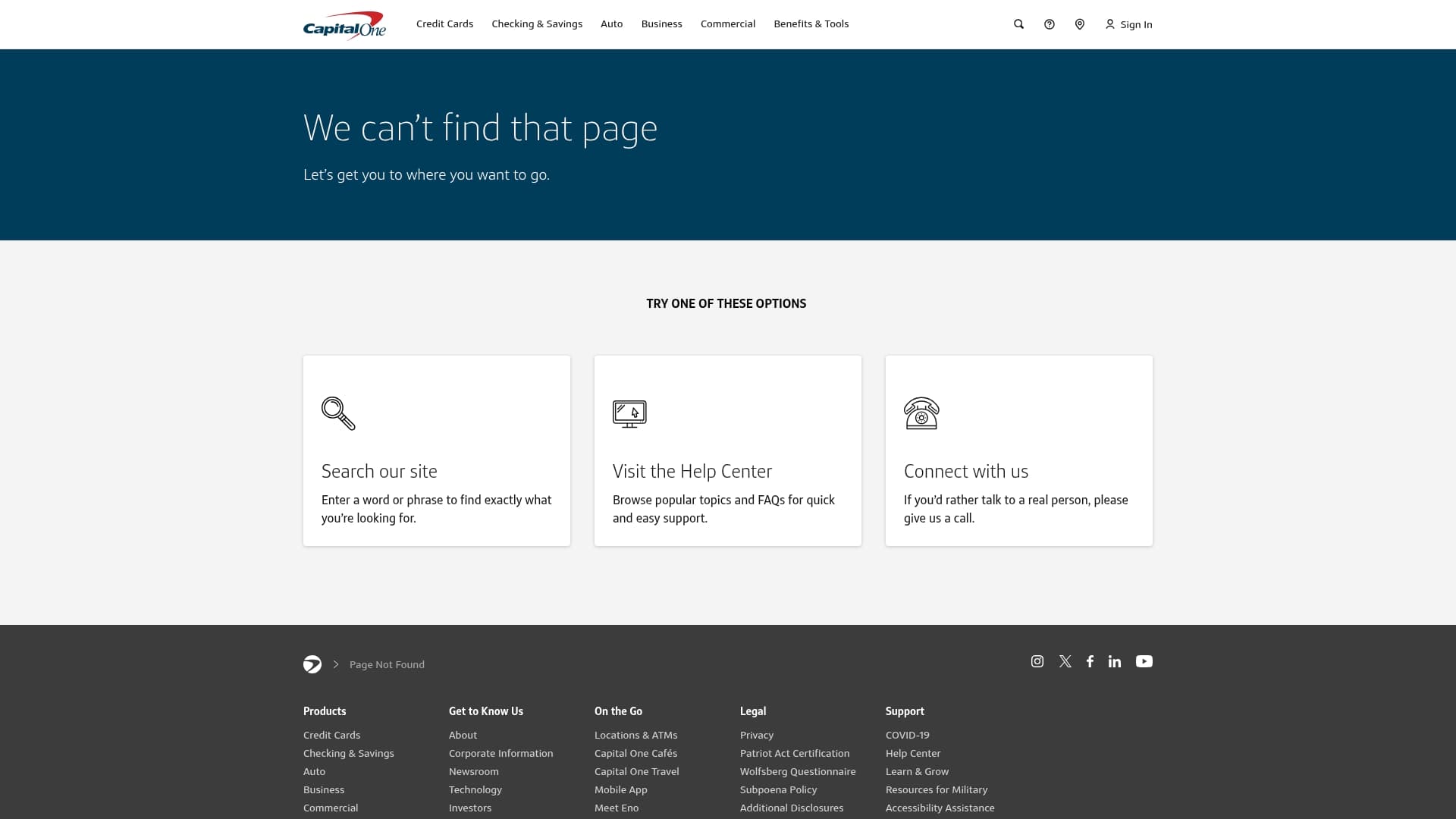1456x819 pixels.
Task: Click the footer Capital One swoosh icon
Action: tap(312, 664)
